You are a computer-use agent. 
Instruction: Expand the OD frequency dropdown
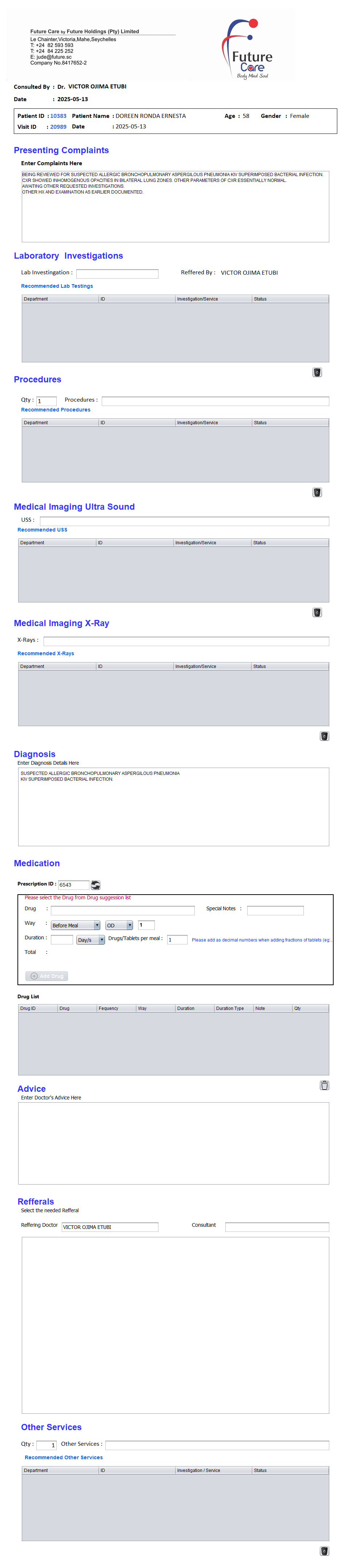click(118, 924)
